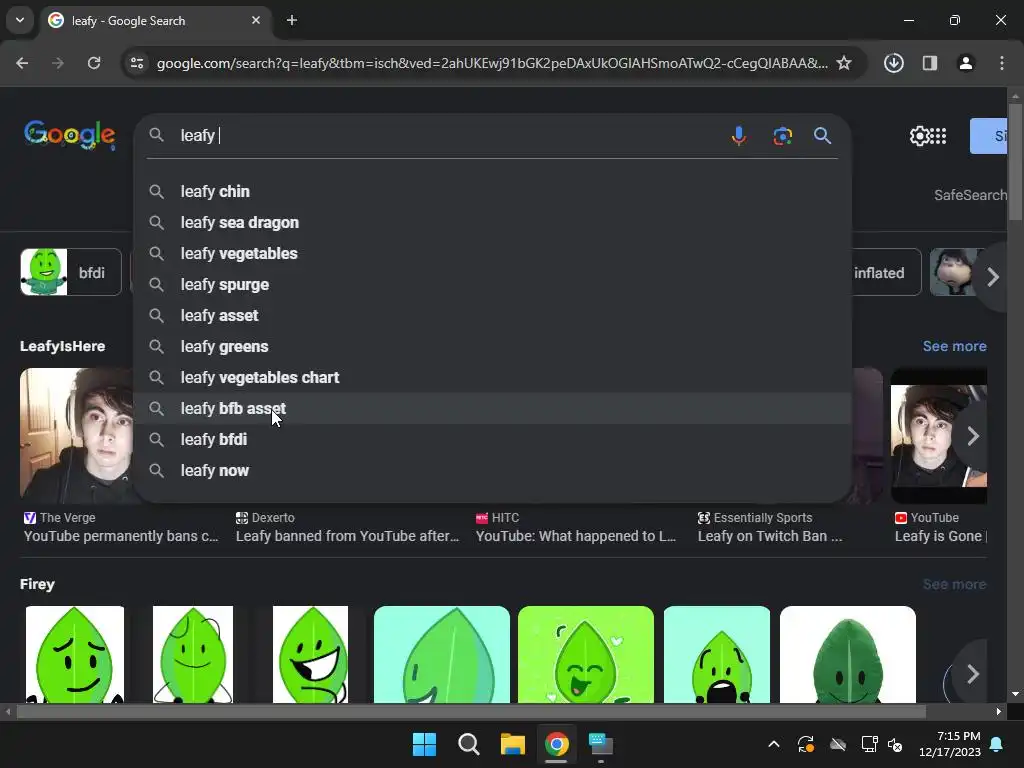Select suggestion 'leafy vegetables'

[x=492, y=253]
